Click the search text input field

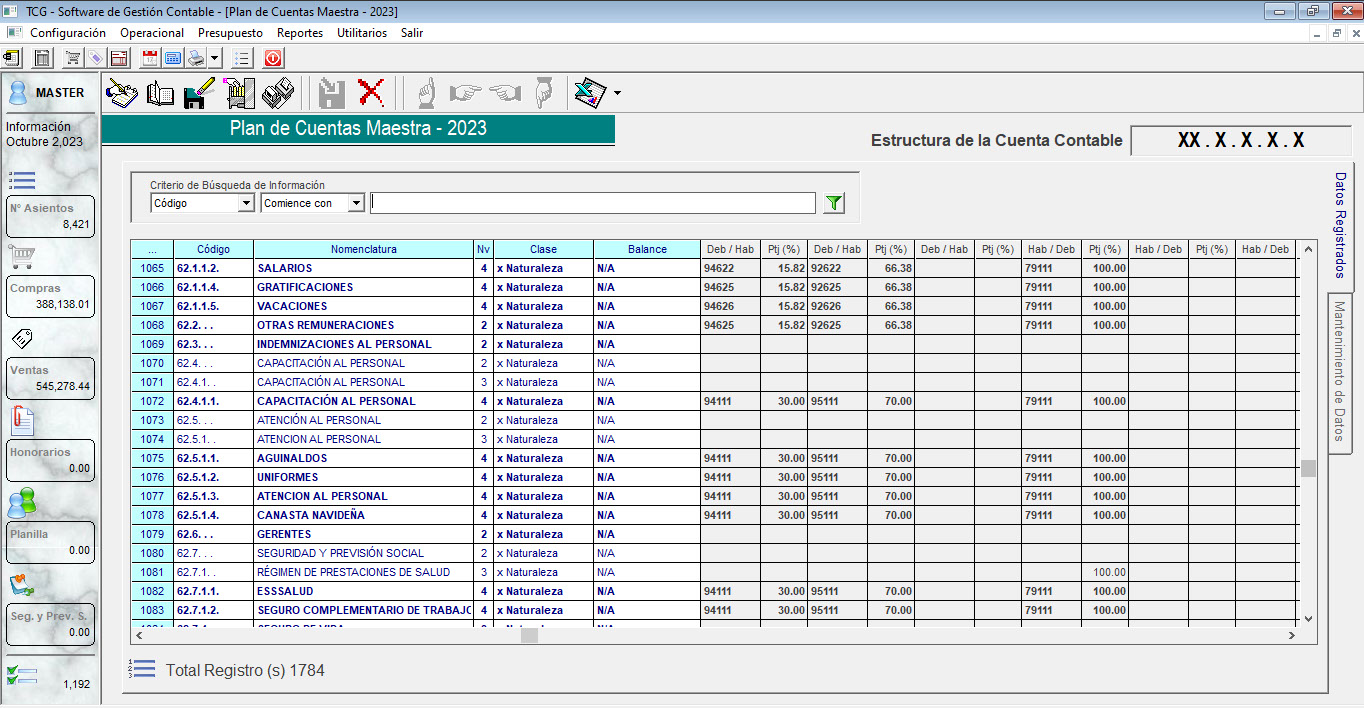[592, 203]
